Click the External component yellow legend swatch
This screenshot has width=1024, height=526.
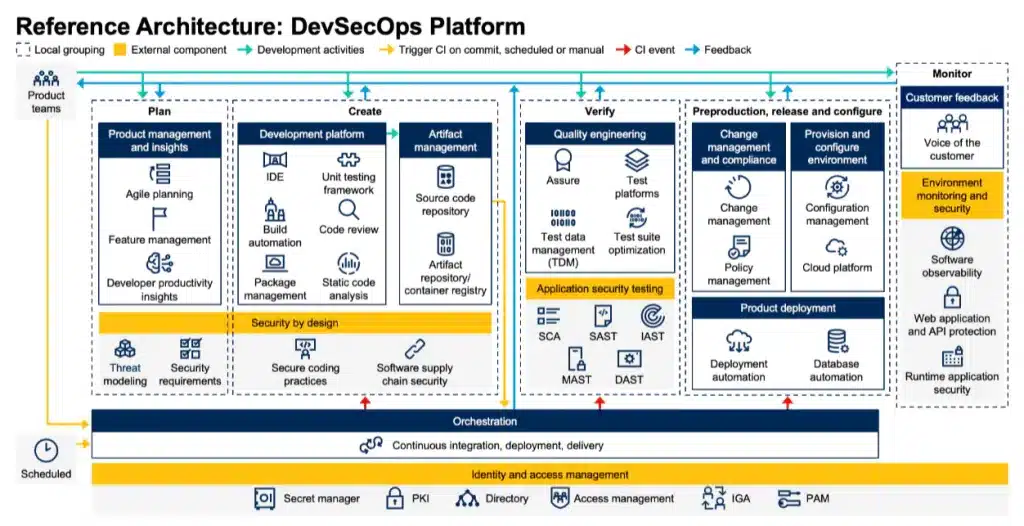pos(120,50)
